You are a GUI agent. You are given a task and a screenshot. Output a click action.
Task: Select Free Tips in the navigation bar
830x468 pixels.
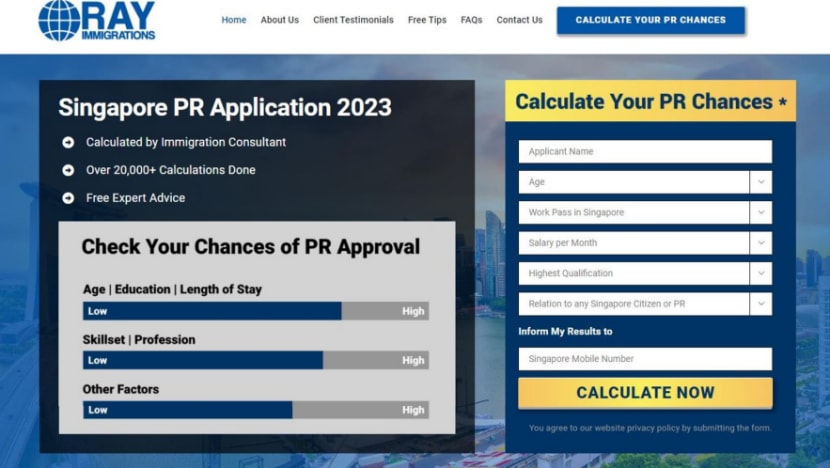point(427,20)
